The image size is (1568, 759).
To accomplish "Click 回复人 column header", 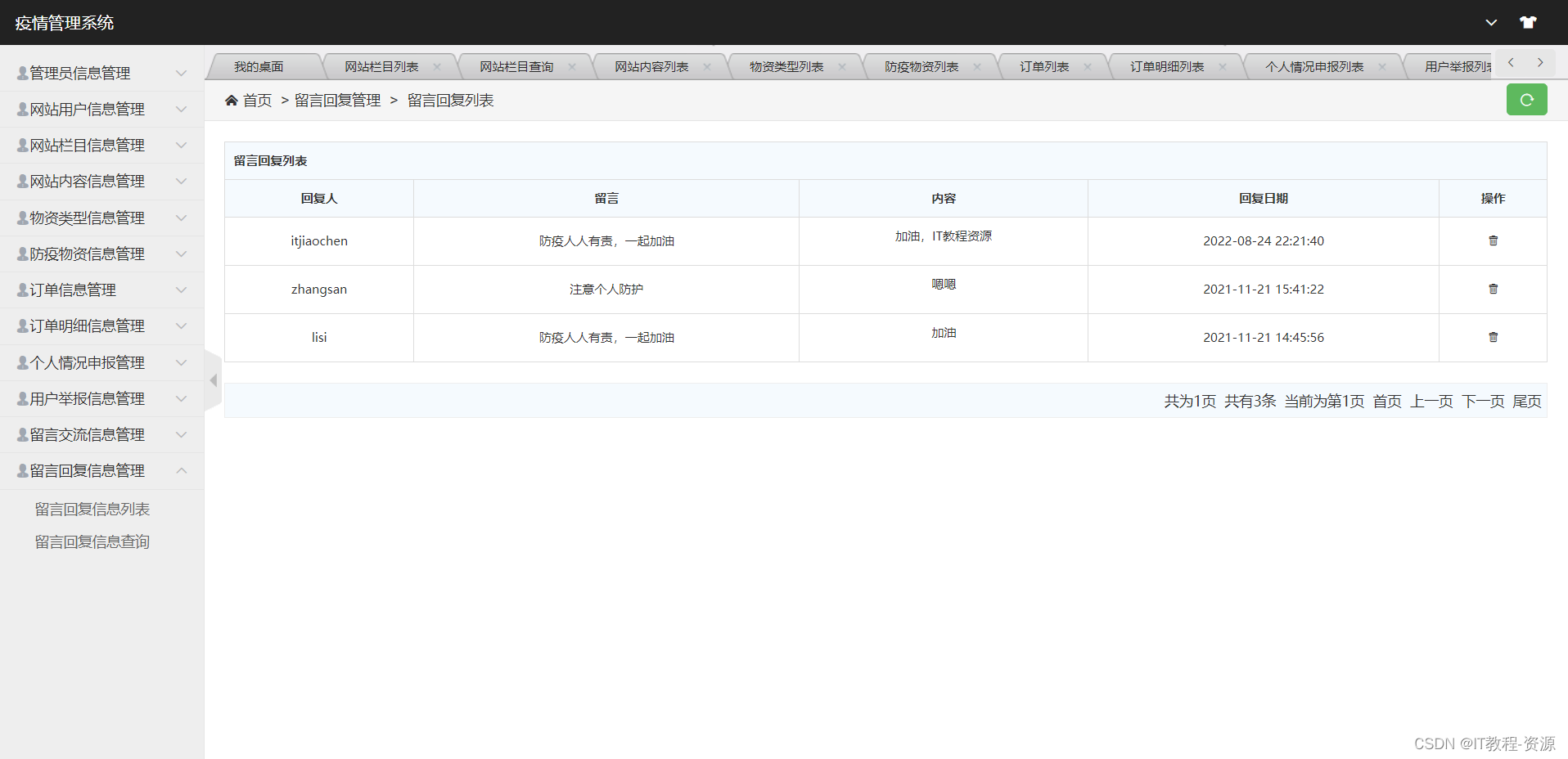I will point(319,198).
